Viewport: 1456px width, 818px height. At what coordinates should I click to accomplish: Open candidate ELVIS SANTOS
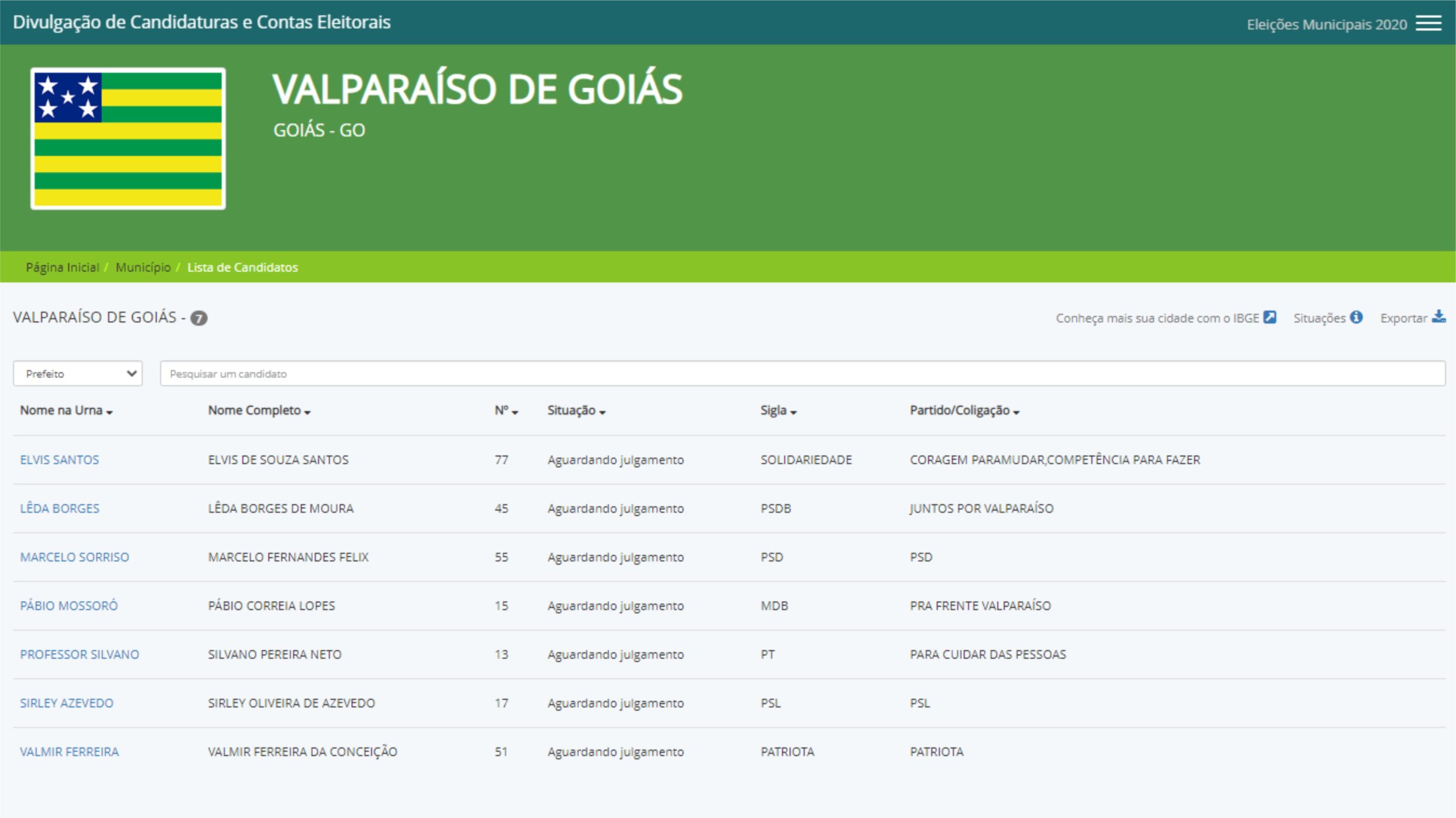pos(60,460)
